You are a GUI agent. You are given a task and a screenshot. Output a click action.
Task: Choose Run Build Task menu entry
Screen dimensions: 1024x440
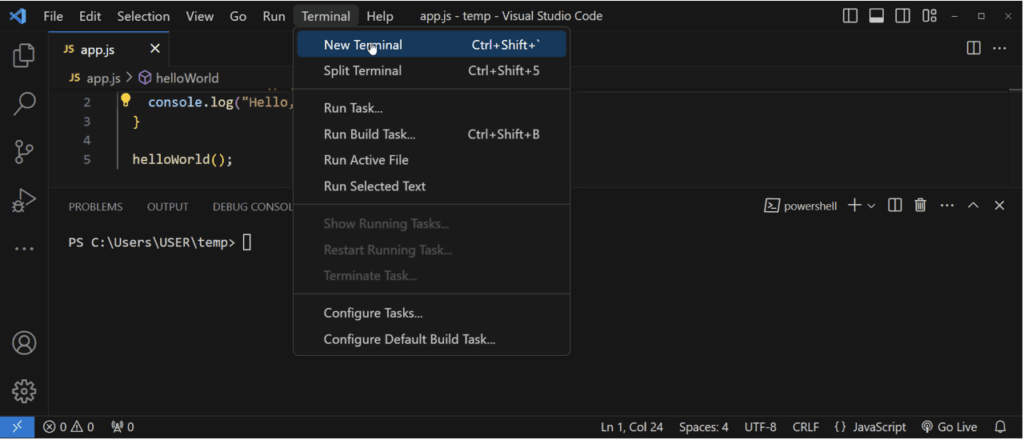[x=369, y=134]
